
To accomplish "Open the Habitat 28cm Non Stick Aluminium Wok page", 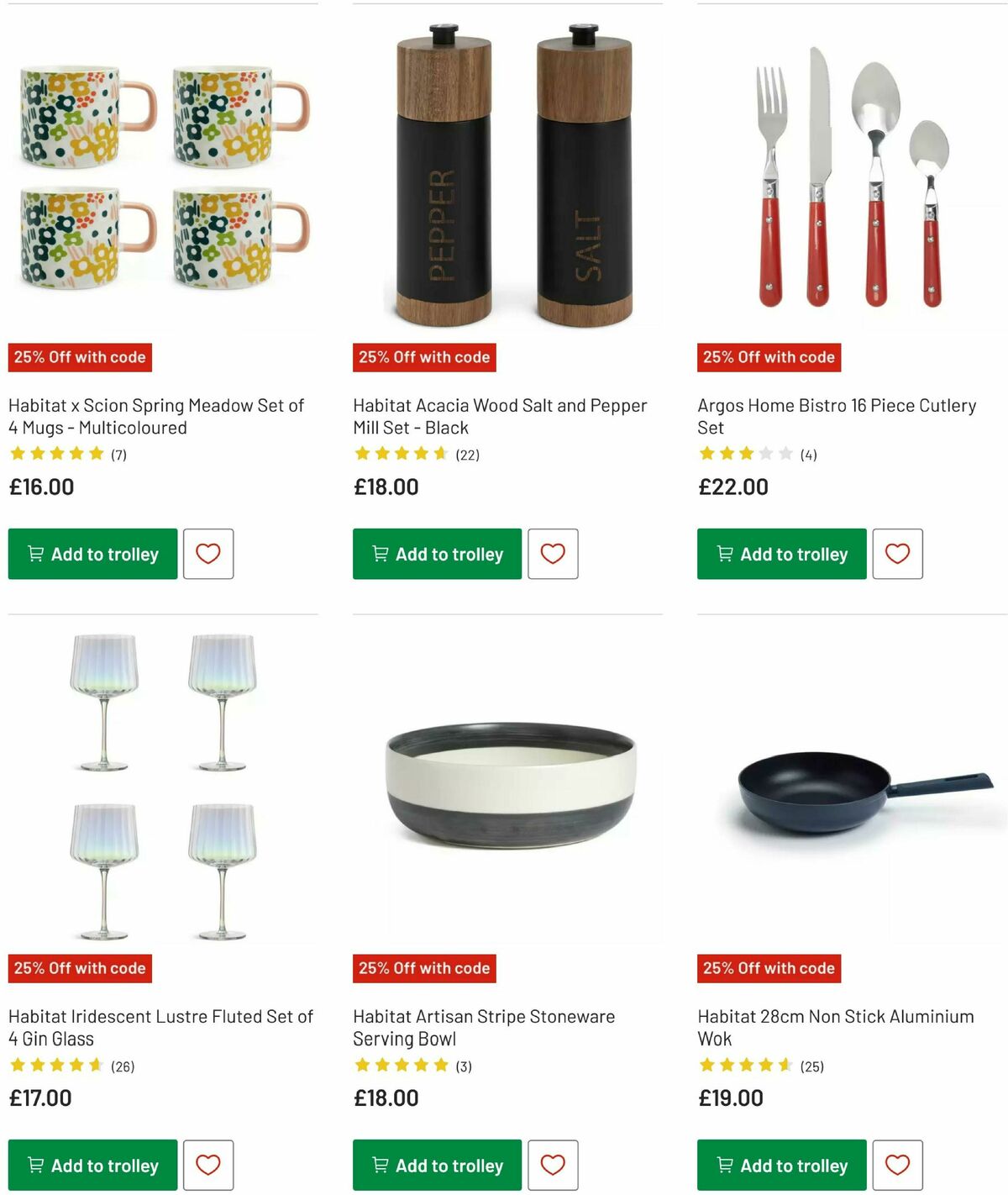I will (x=834, y=1027).
